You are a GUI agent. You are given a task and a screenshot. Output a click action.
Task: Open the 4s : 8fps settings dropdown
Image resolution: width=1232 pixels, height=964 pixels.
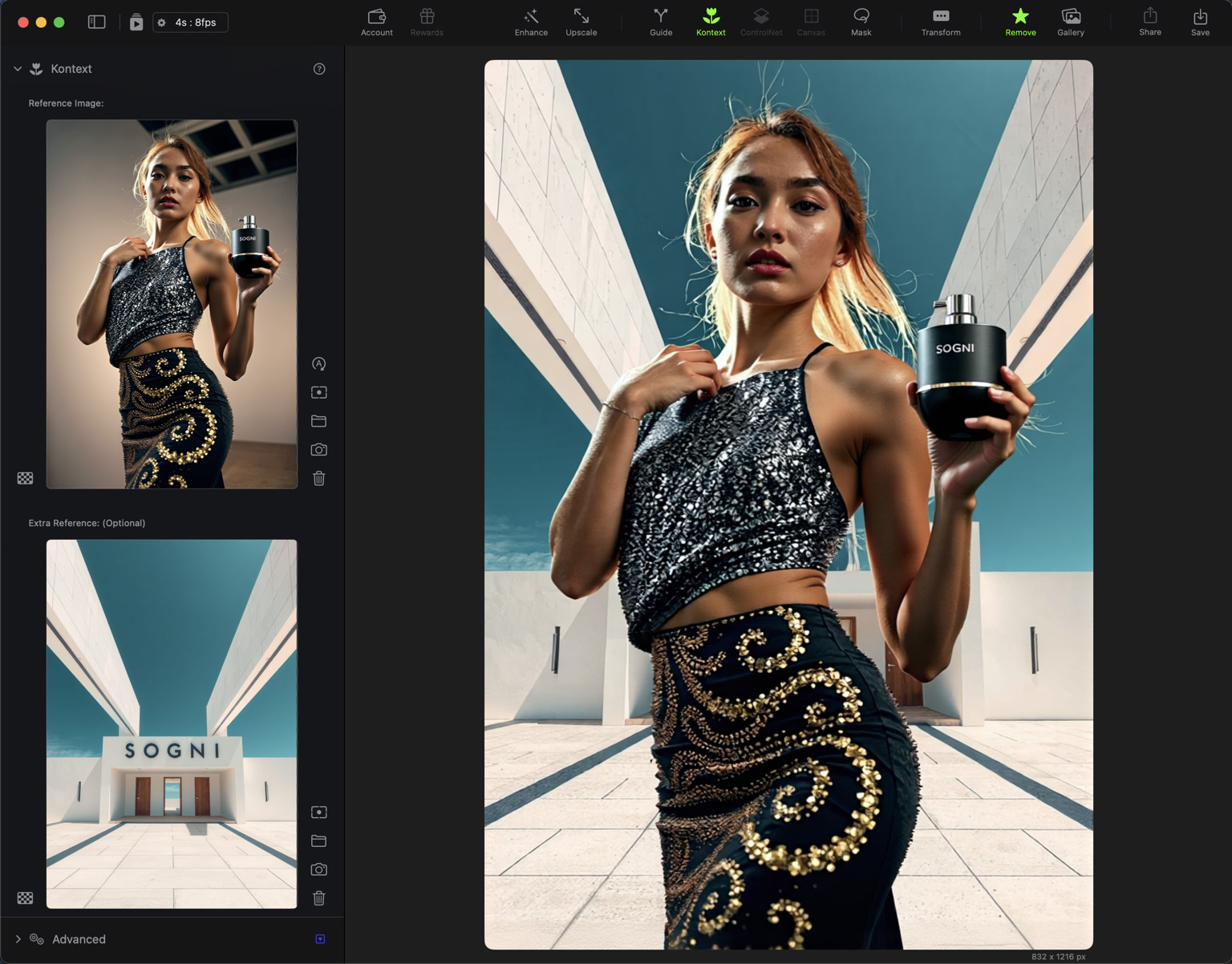pos(190,22)
